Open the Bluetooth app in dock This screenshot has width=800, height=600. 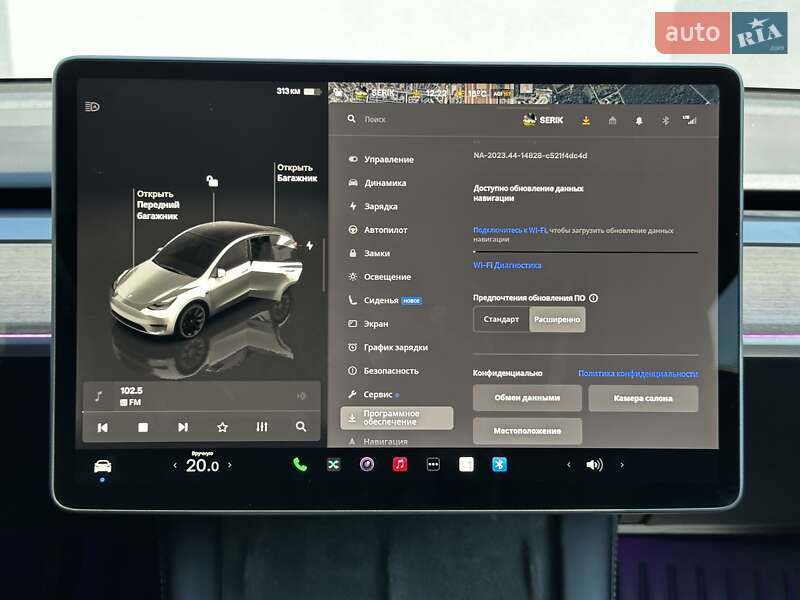click(499, 464)
